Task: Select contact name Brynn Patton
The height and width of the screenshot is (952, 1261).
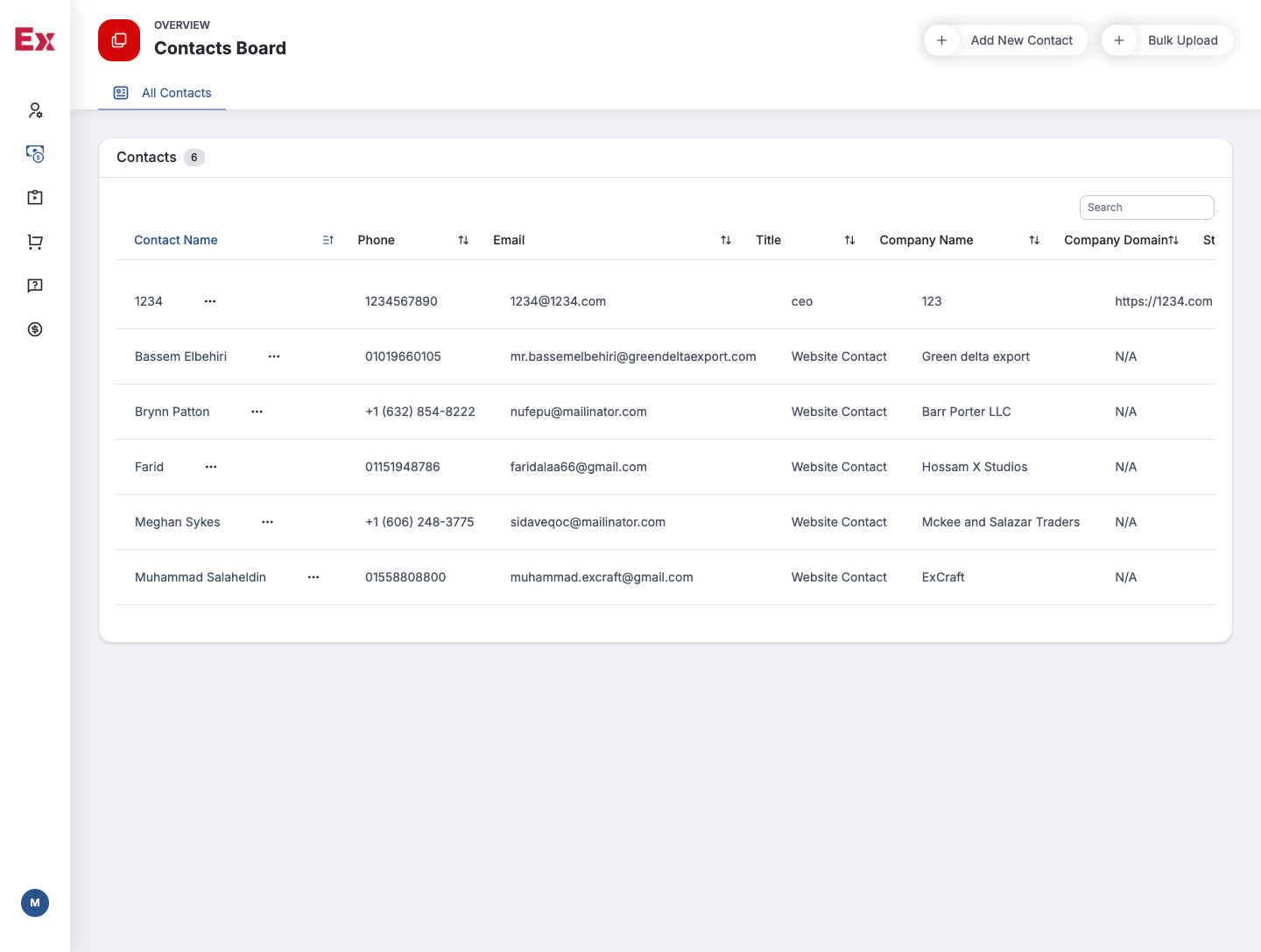Action: click(173, 412)
